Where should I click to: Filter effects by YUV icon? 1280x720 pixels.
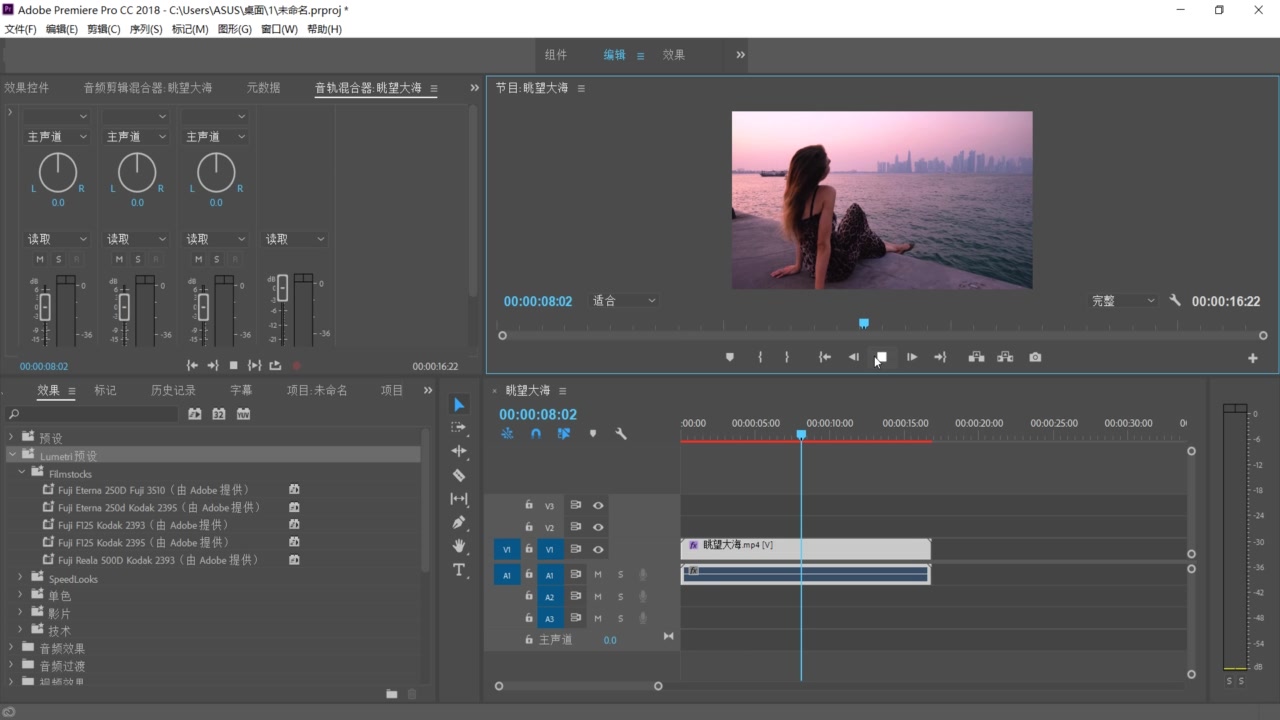(243, 414)
